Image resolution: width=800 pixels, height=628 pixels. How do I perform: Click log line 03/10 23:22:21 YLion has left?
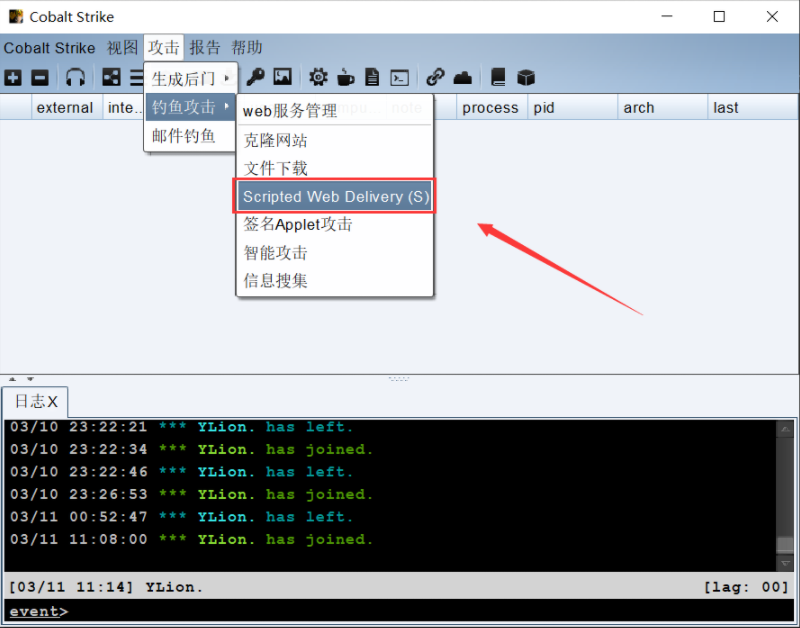pyautogui.click(x=182, y=427)
